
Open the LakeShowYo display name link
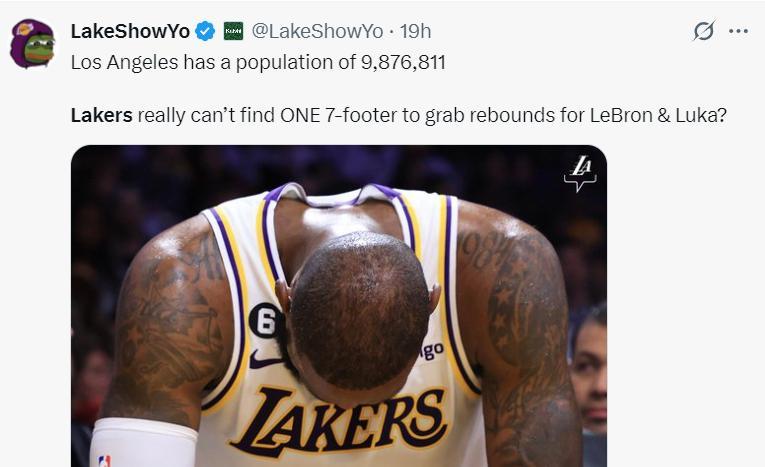point(130,31)
